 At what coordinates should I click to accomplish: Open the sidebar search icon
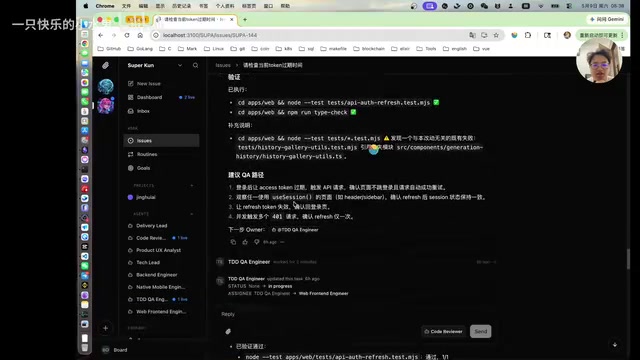pyautogui.click(x=196, y=65)
